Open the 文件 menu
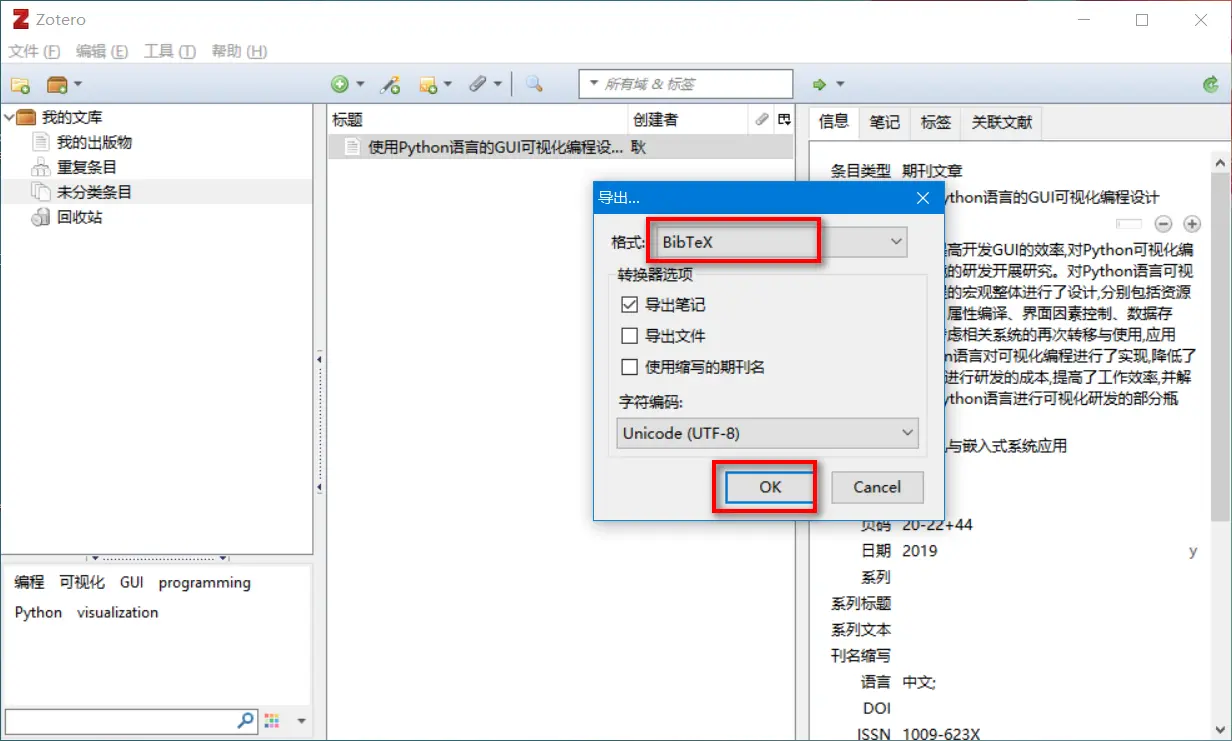The height and width of the screenshot is (741, 1232). [35, 51]
